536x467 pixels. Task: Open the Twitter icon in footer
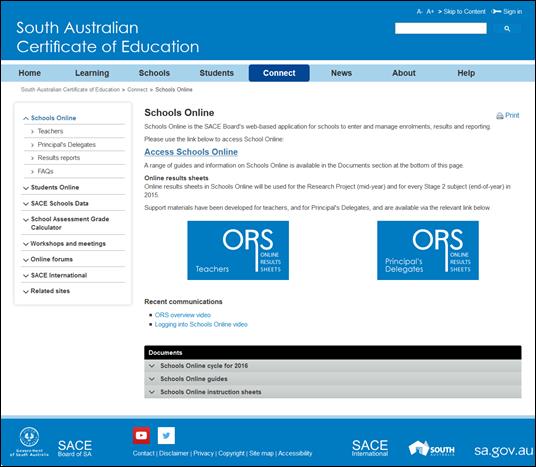pos(166,436)
